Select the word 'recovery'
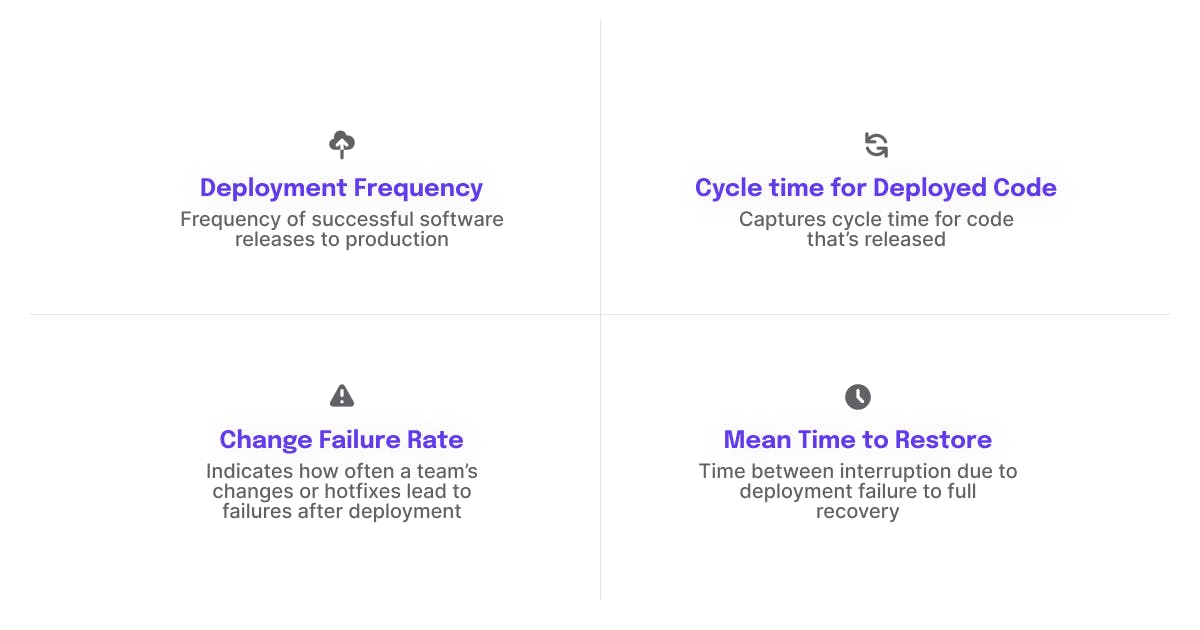Viewport: 1200px width, 630px height. pos(857,512)
